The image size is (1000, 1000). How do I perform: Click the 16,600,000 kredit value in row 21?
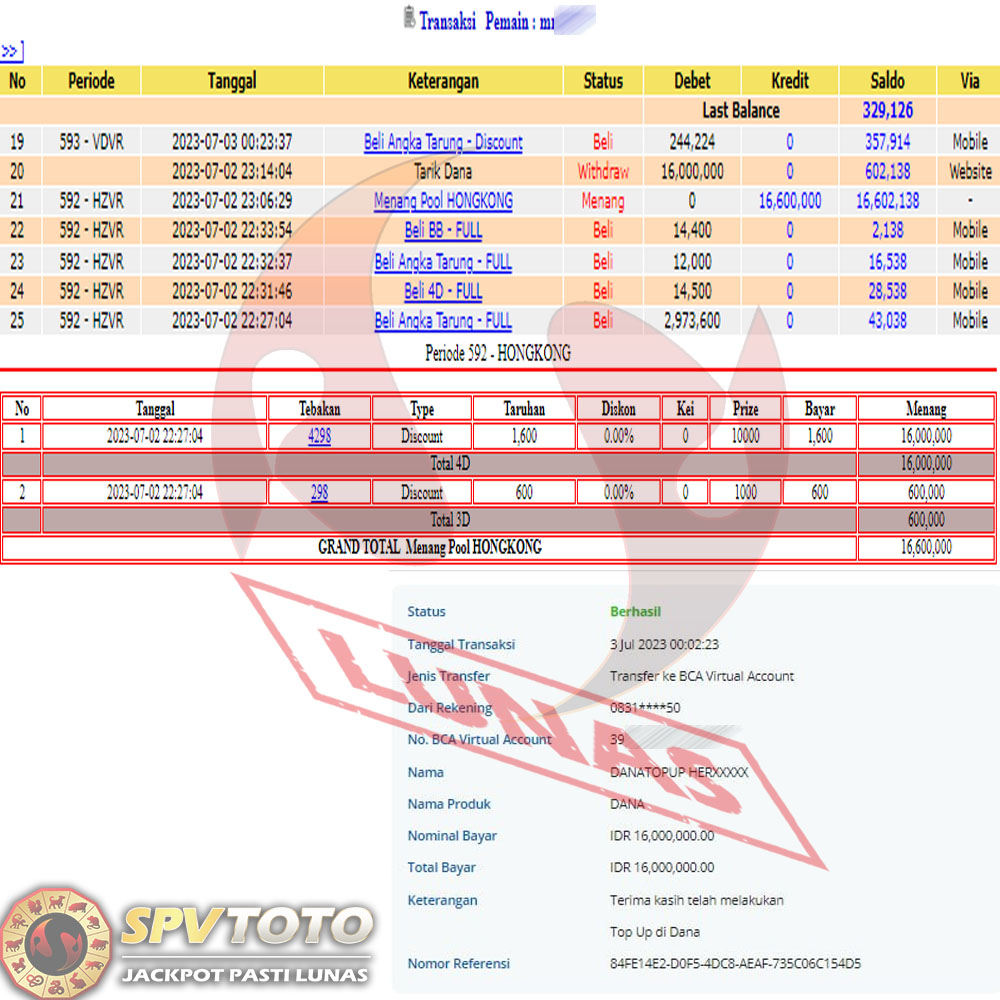pyautogui.click(x=789, y=201)
